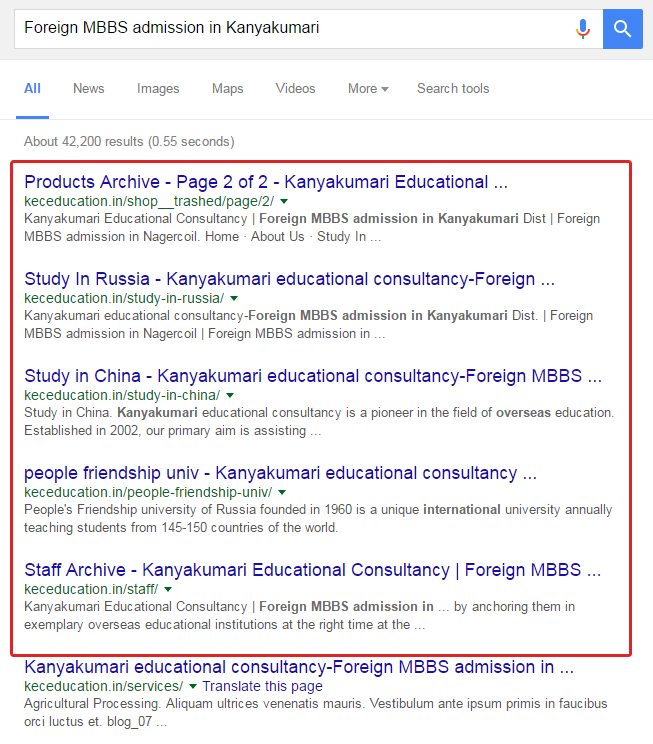Click the microphone voice search icon
This screenshot has width=653, height=744.
point(583,29)
